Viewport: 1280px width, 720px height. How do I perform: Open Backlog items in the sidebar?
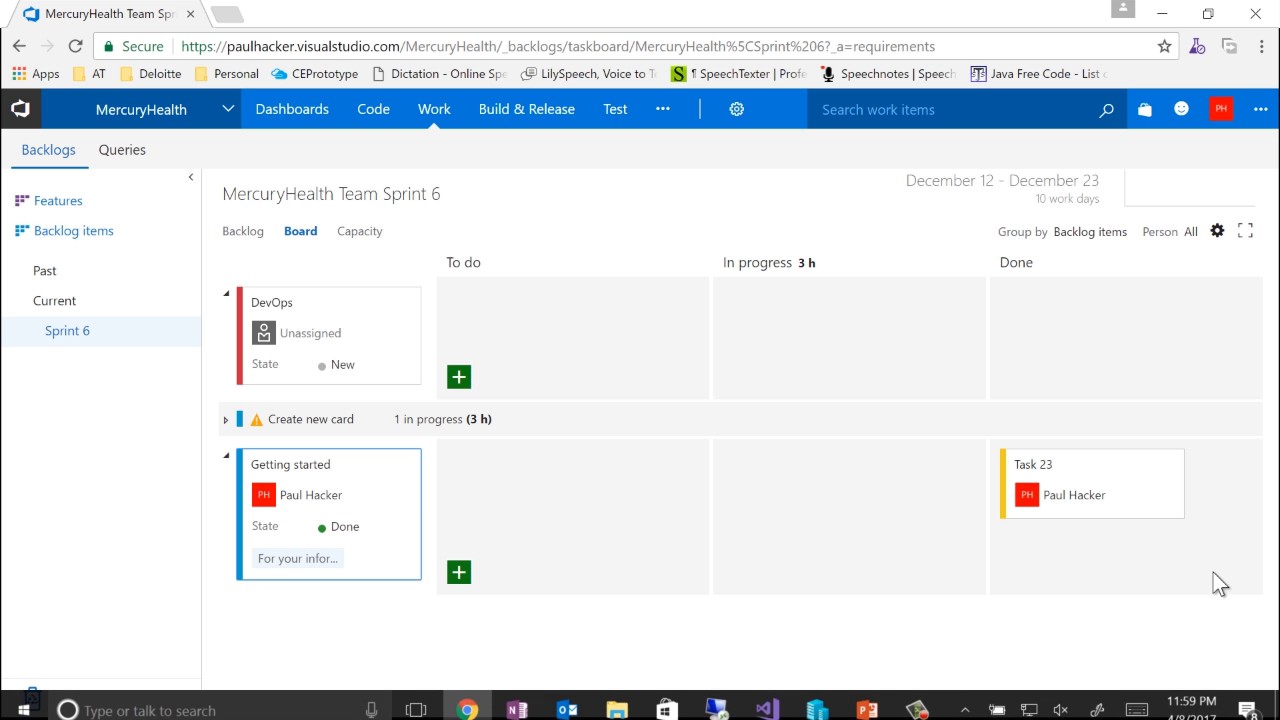pyautogui.click(x=74, y=231)
